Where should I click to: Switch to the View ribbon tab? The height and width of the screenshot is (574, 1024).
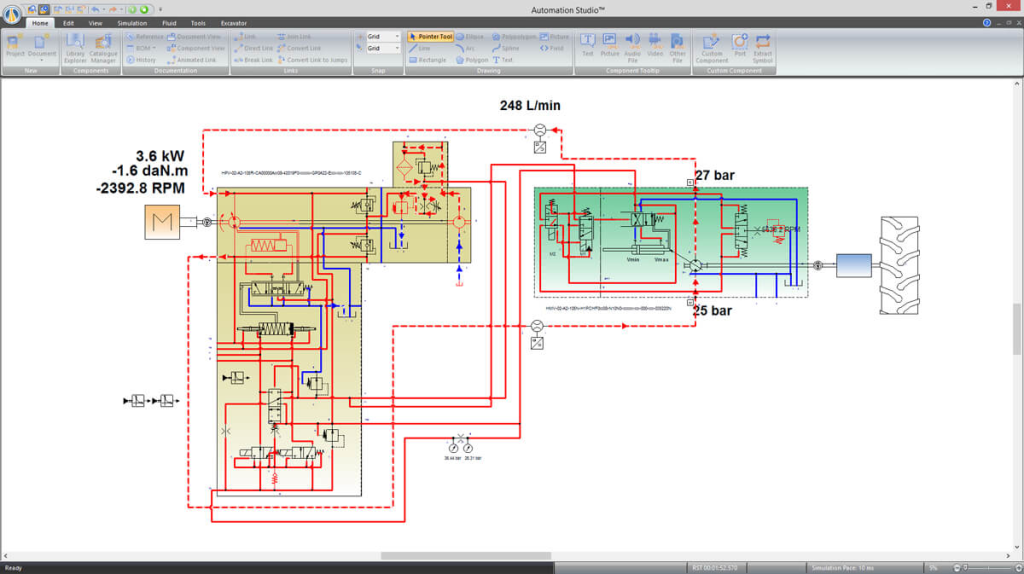[x=95, y=23]
